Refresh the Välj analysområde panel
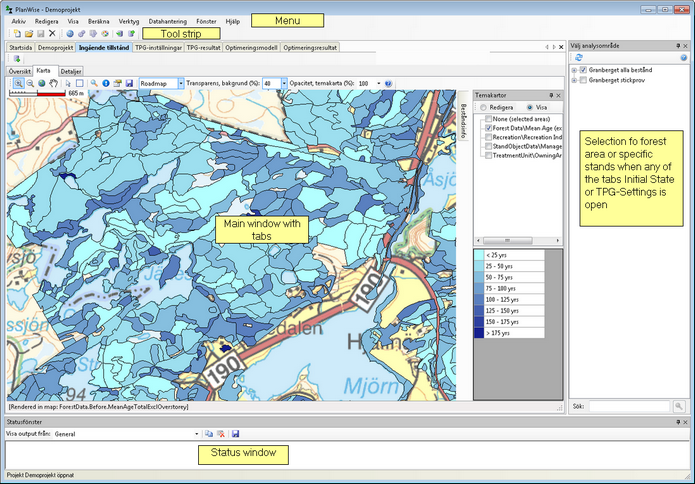This screenshot has height=484, width=695. click(x=579, y=58)
